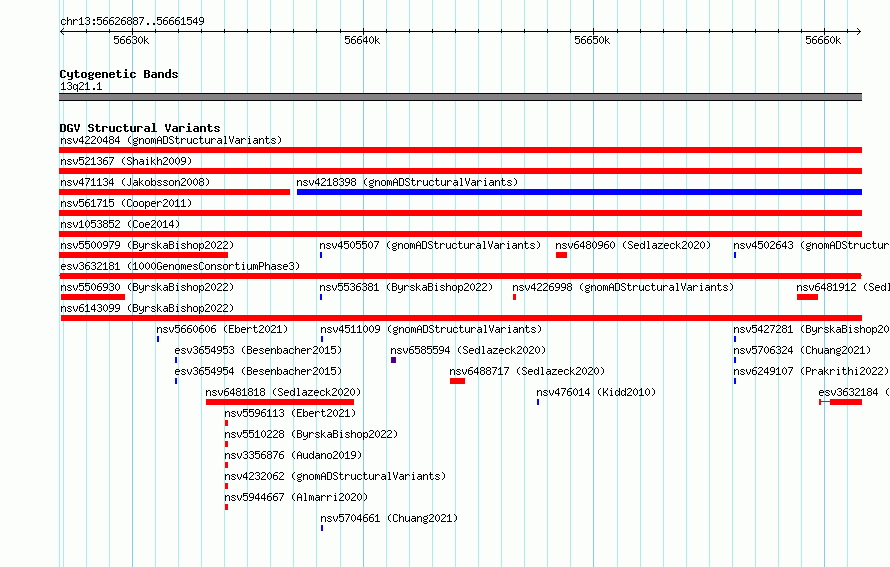Viewport: 890px width, 567px height.
Task: Click nsv6249107 (Prakrithi2022) label
Action: pyautogui.click(x=811, y=371)
